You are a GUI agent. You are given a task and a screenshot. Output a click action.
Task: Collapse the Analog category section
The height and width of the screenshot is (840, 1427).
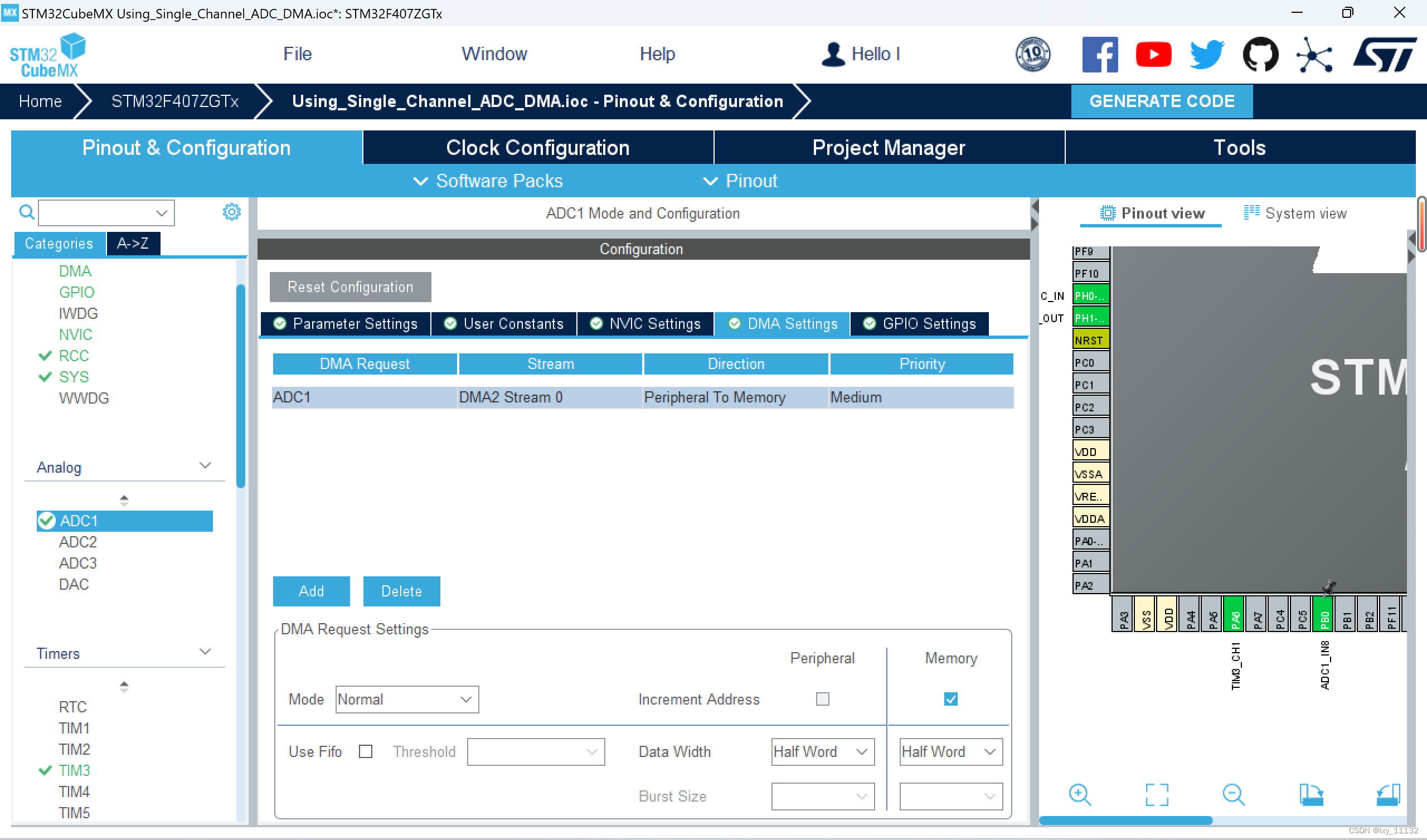pyautogui.click(x=205, y=465)
